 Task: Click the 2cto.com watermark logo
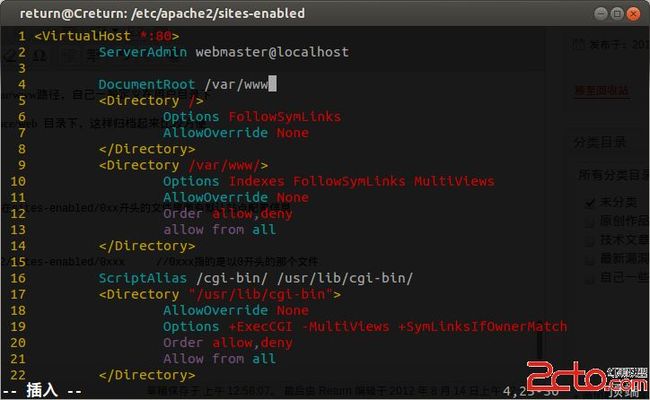point(587,376)
